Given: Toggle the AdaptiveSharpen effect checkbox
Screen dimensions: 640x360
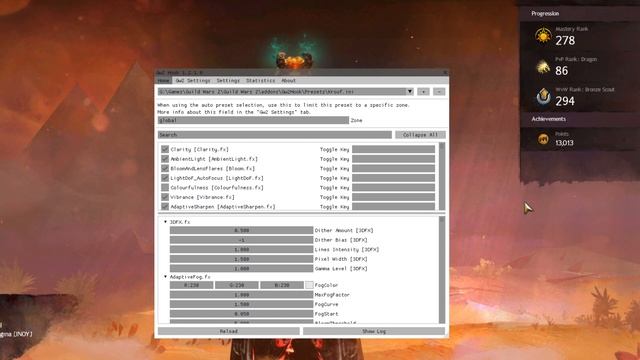Looking at the screenshot, I should click(x=165, y=207).
